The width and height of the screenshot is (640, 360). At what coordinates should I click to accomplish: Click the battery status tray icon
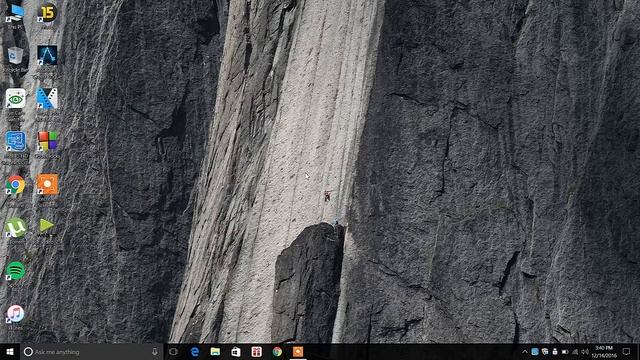565,352
